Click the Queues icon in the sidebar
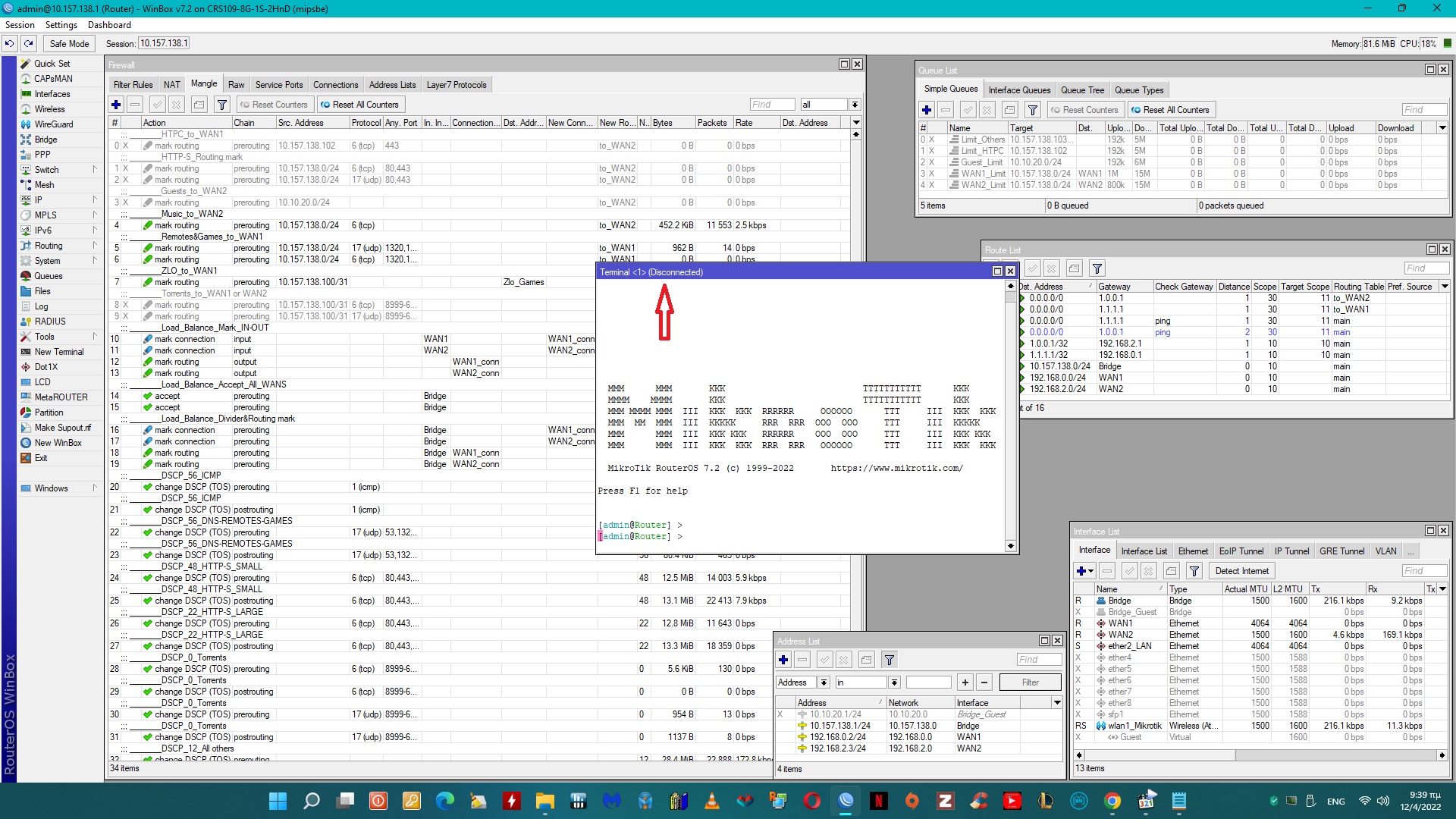Viewport: 1456px width, 819px height. click(27, 276)
